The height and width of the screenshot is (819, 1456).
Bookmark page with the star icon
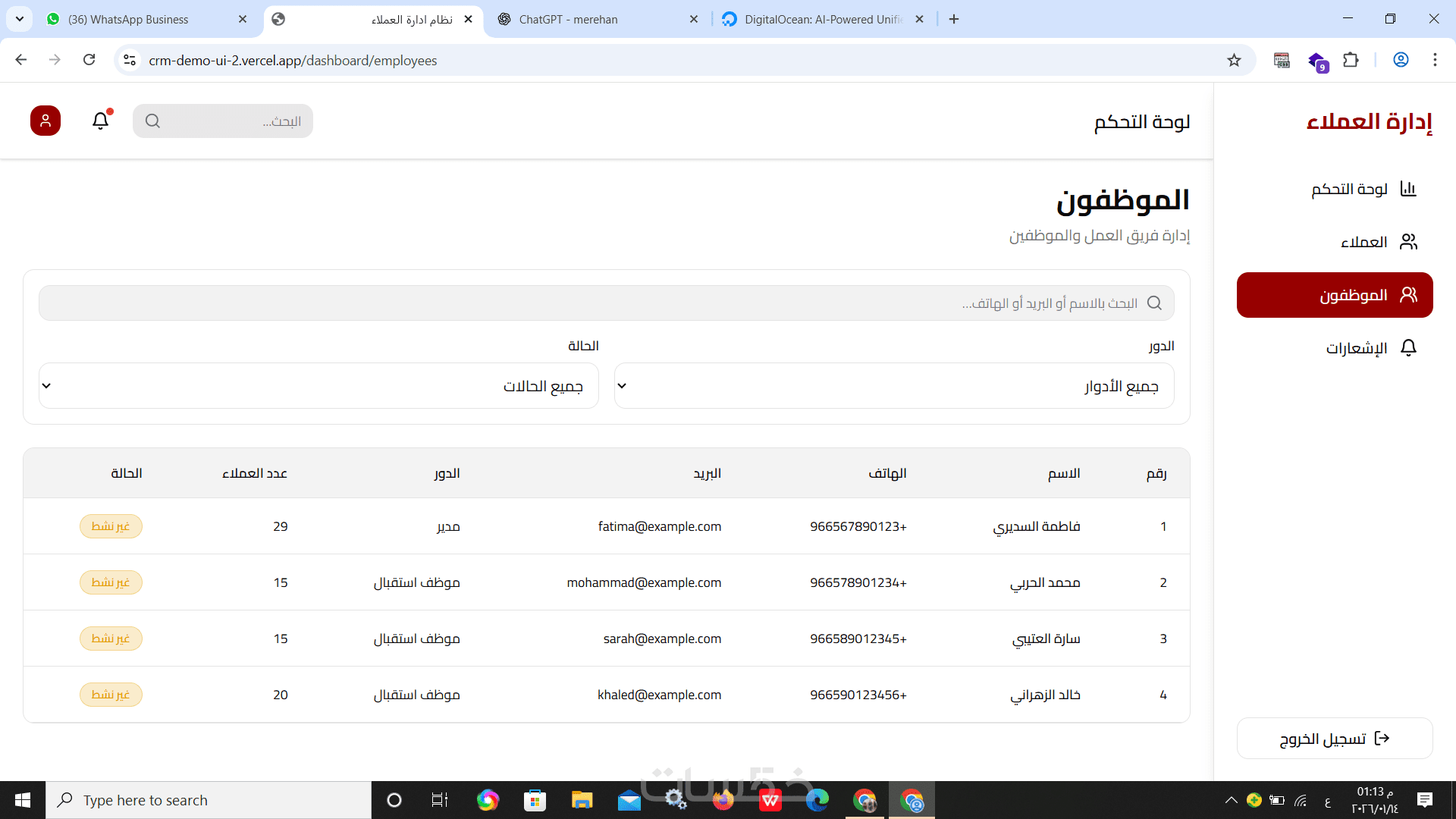(x=1234, y=61)
